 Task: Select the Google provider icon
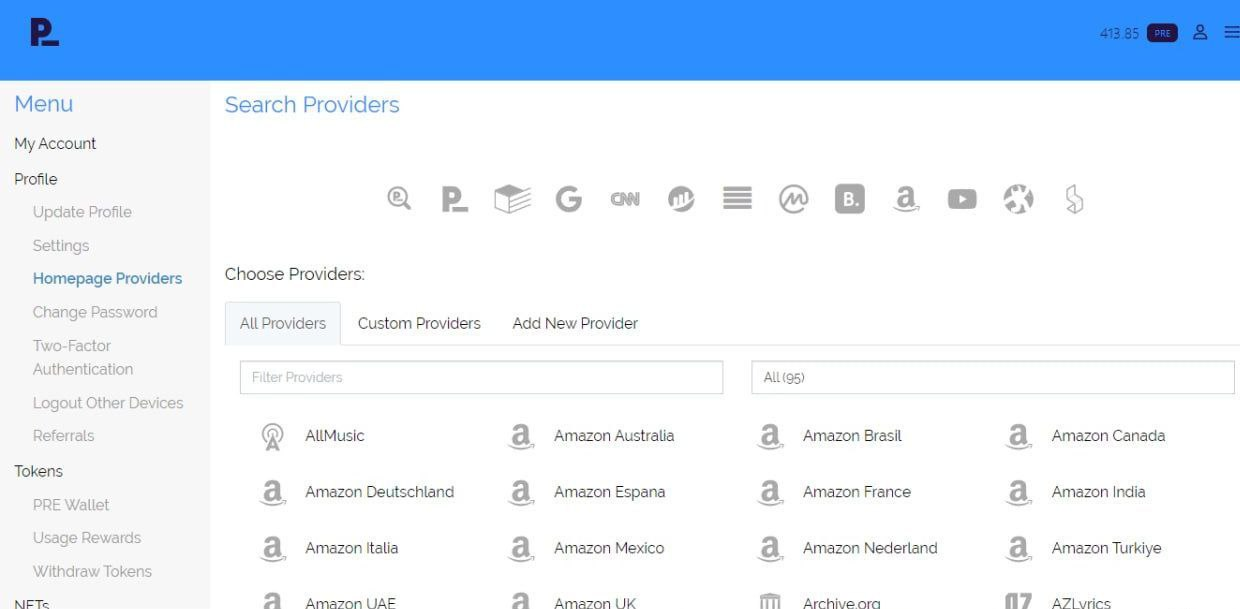(x=568, y=200)
